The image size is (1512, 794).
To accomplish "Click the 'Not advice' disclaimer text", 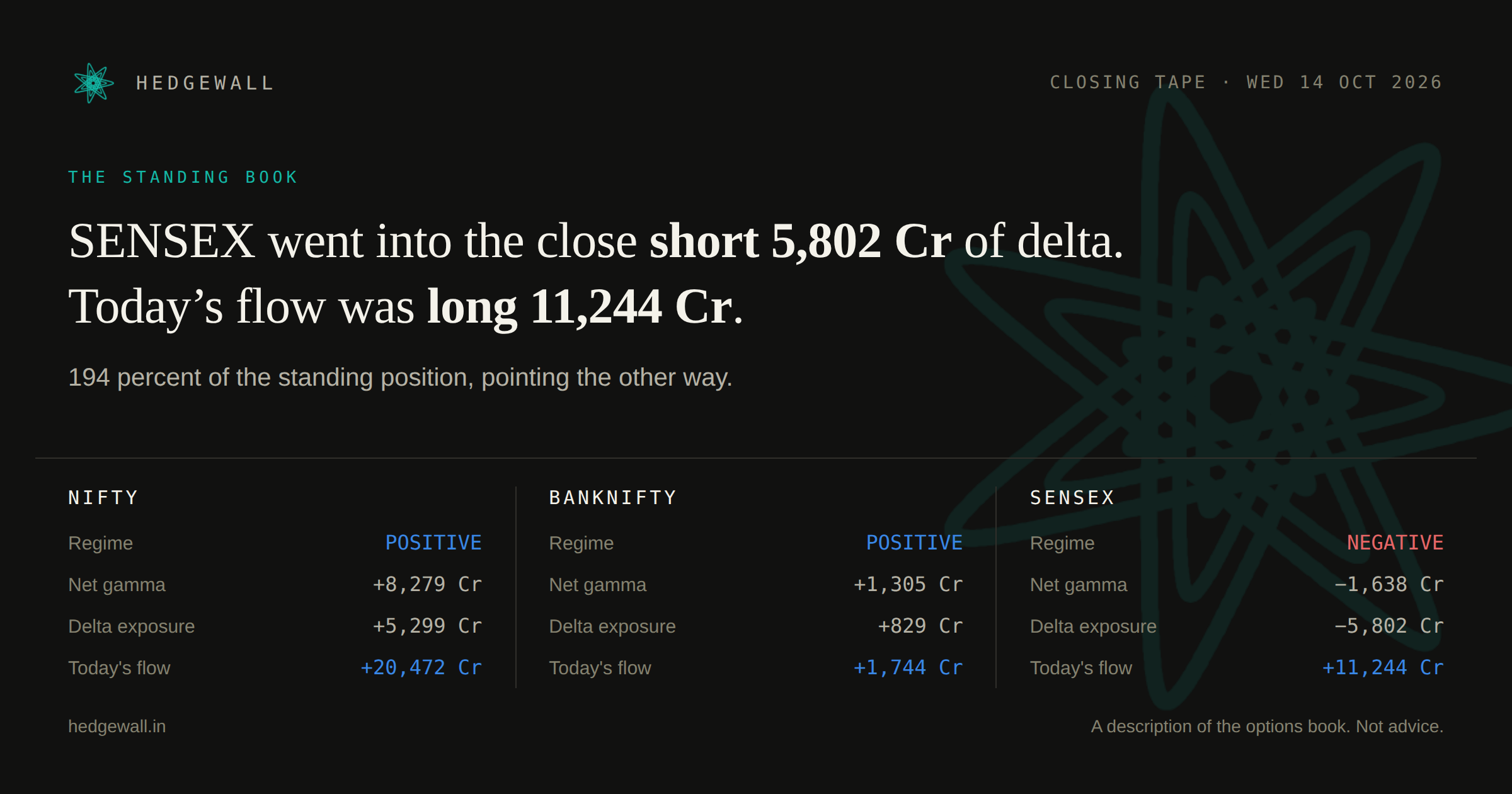I will point(1399,726).
